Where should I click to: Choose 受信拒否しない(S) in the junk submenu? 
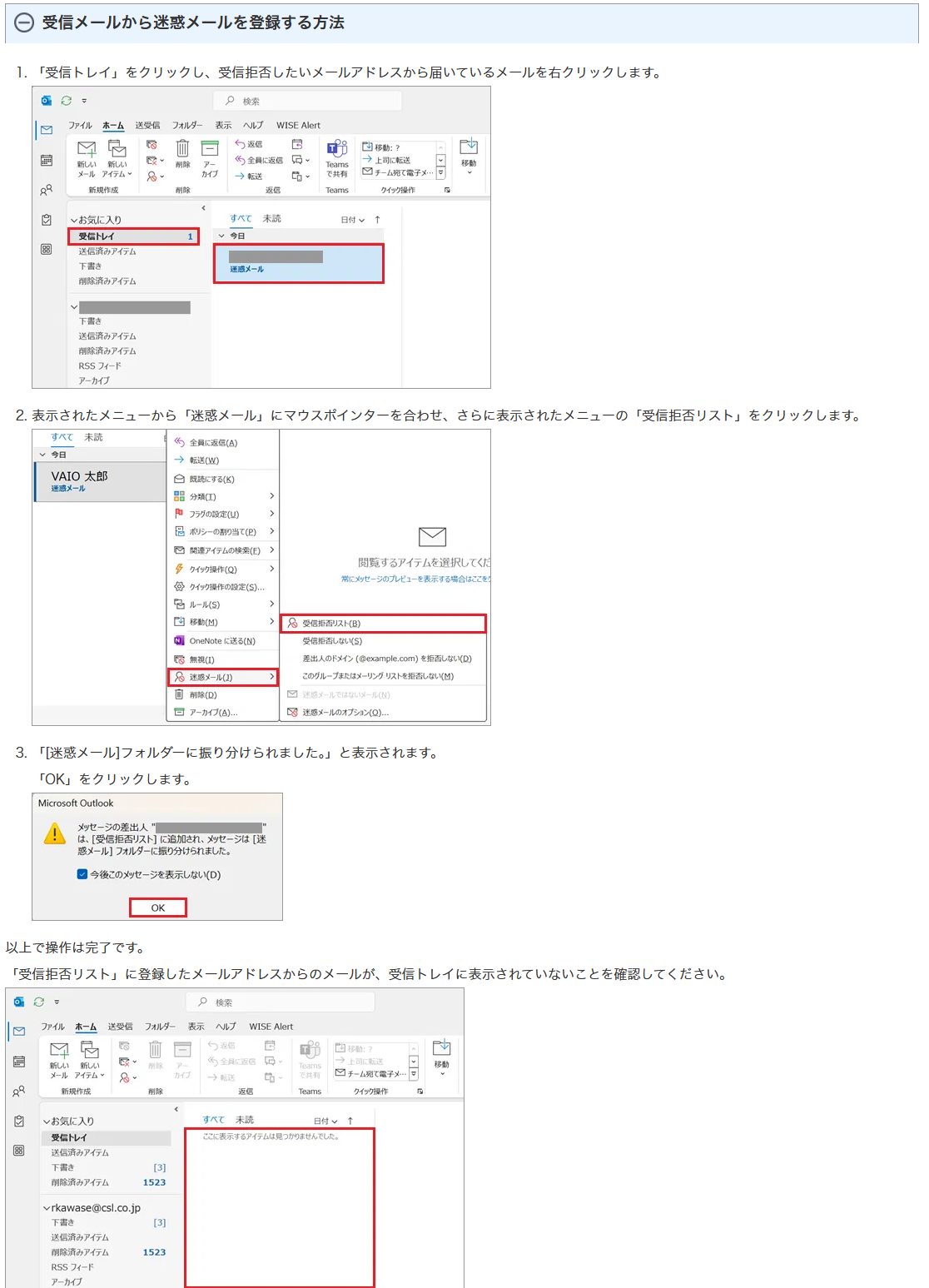point(332,641)
